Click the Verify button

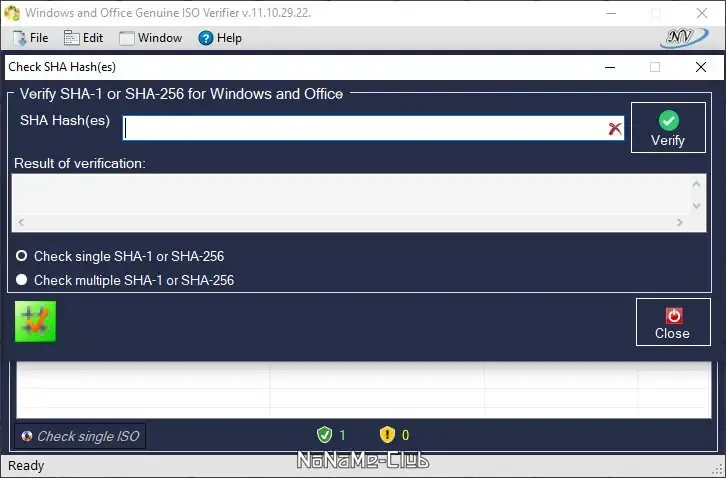(668, 127)
